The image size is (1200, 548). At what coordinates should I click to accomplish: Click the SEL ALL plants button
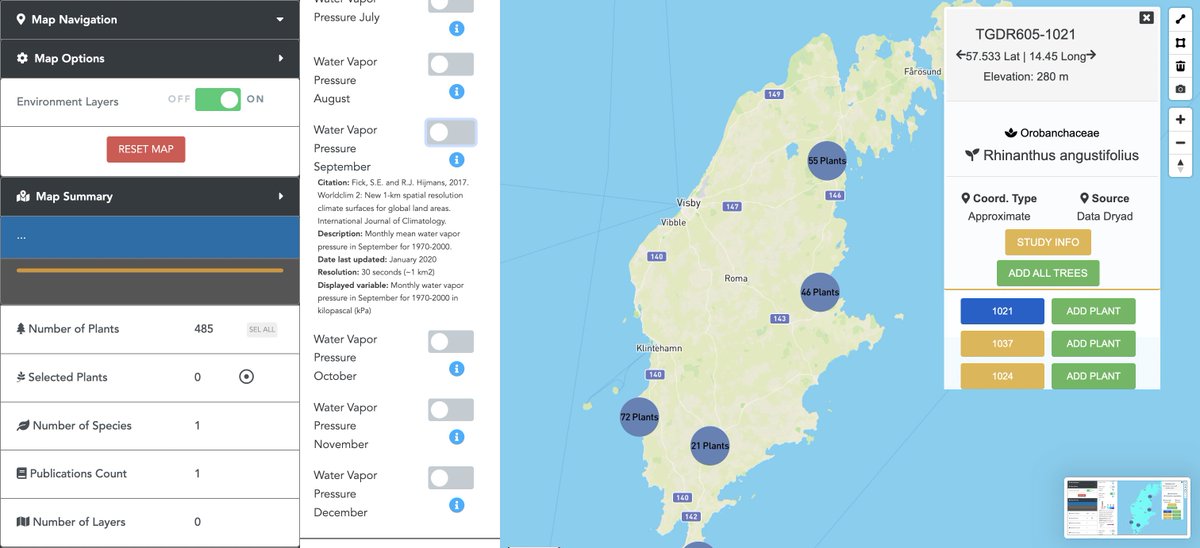pos(261,329)
